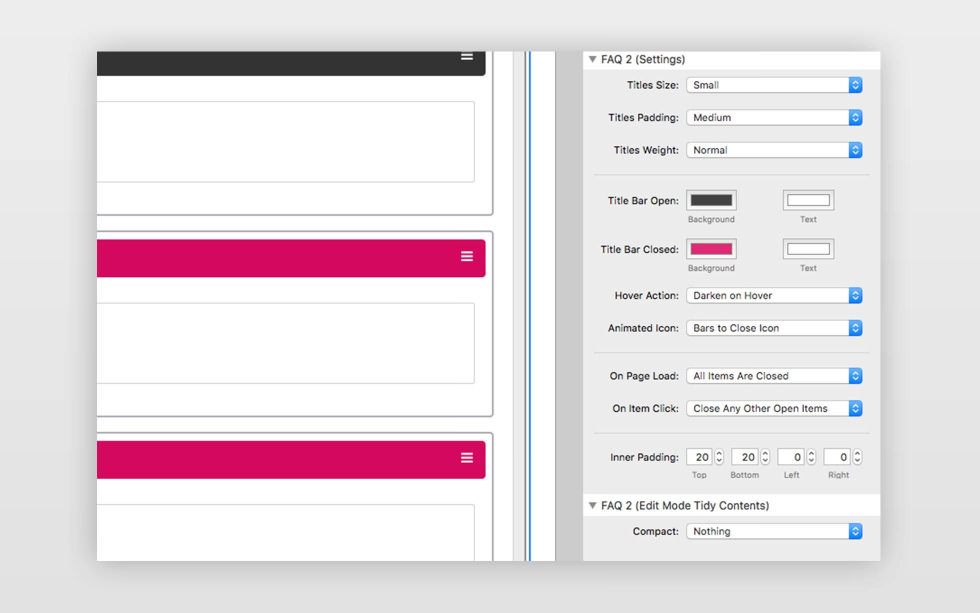Click the 'On Item Click:' label
Viewport: 980px width, 613px height.
[x=645, y=409]
